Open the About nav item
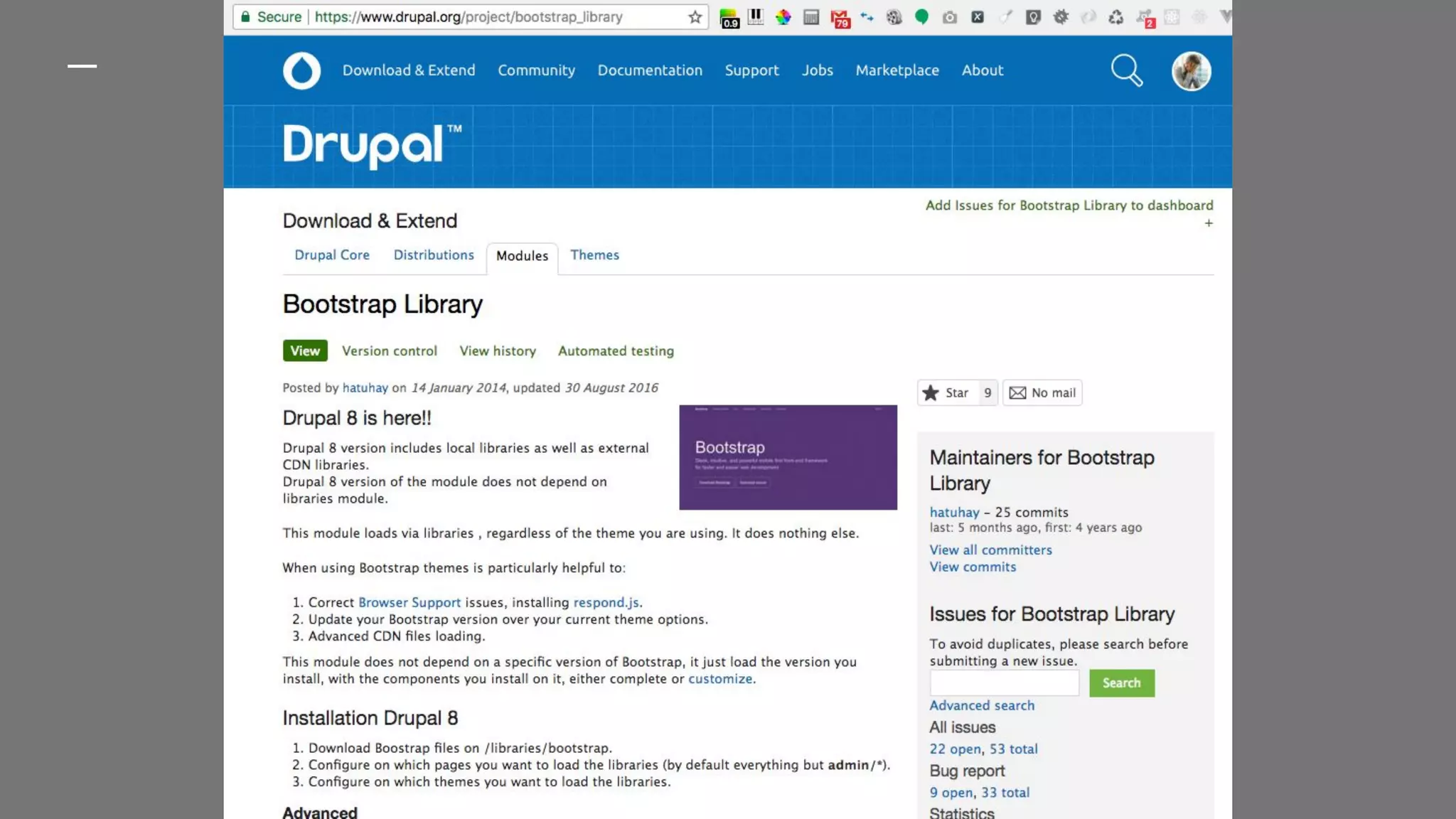The width and height of the screenshot is (1456, 819). click(983, 70)
